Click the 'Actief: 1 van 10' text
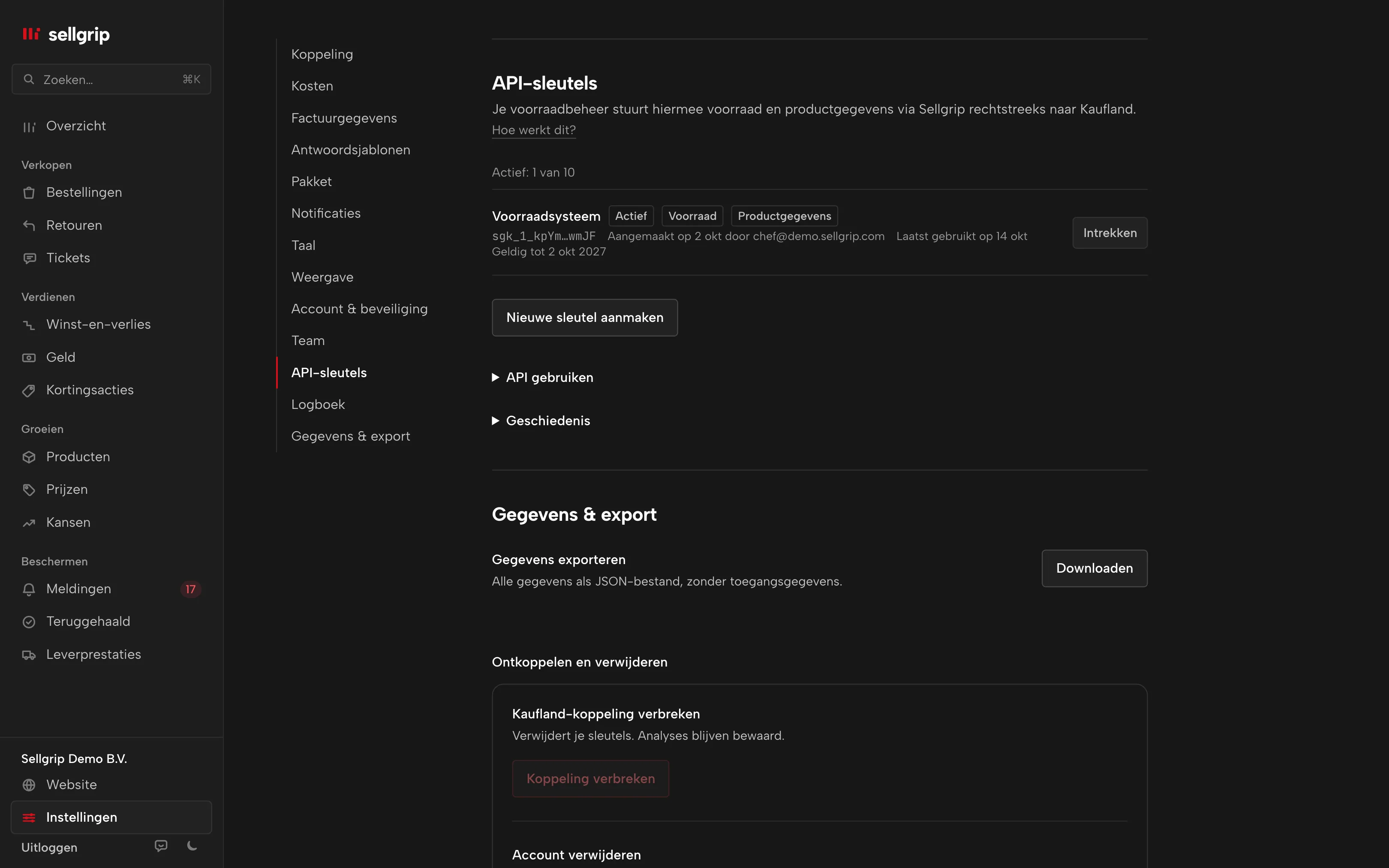 [x=533, y=172]
